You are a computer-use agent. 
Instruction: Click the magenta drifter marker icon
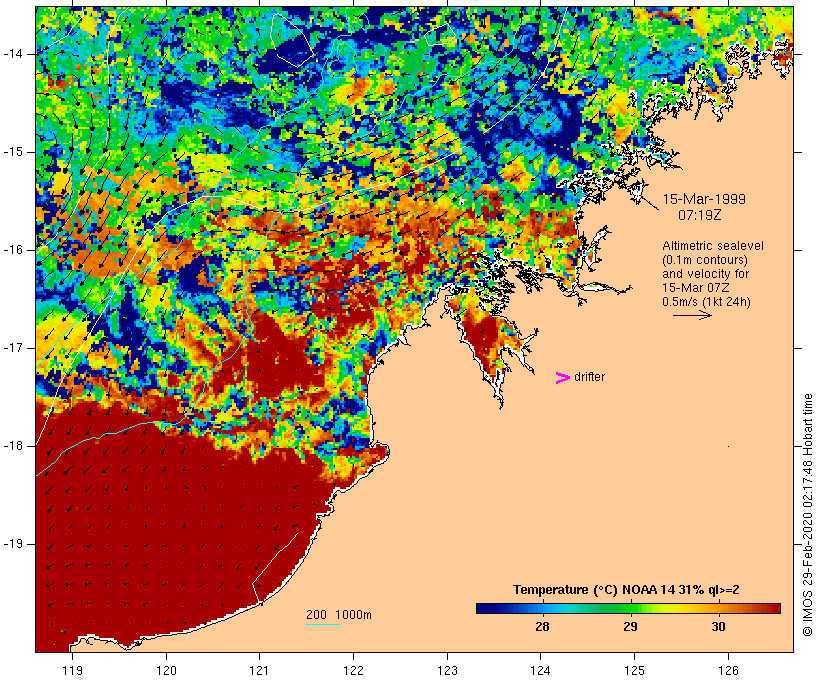(562, 378)
